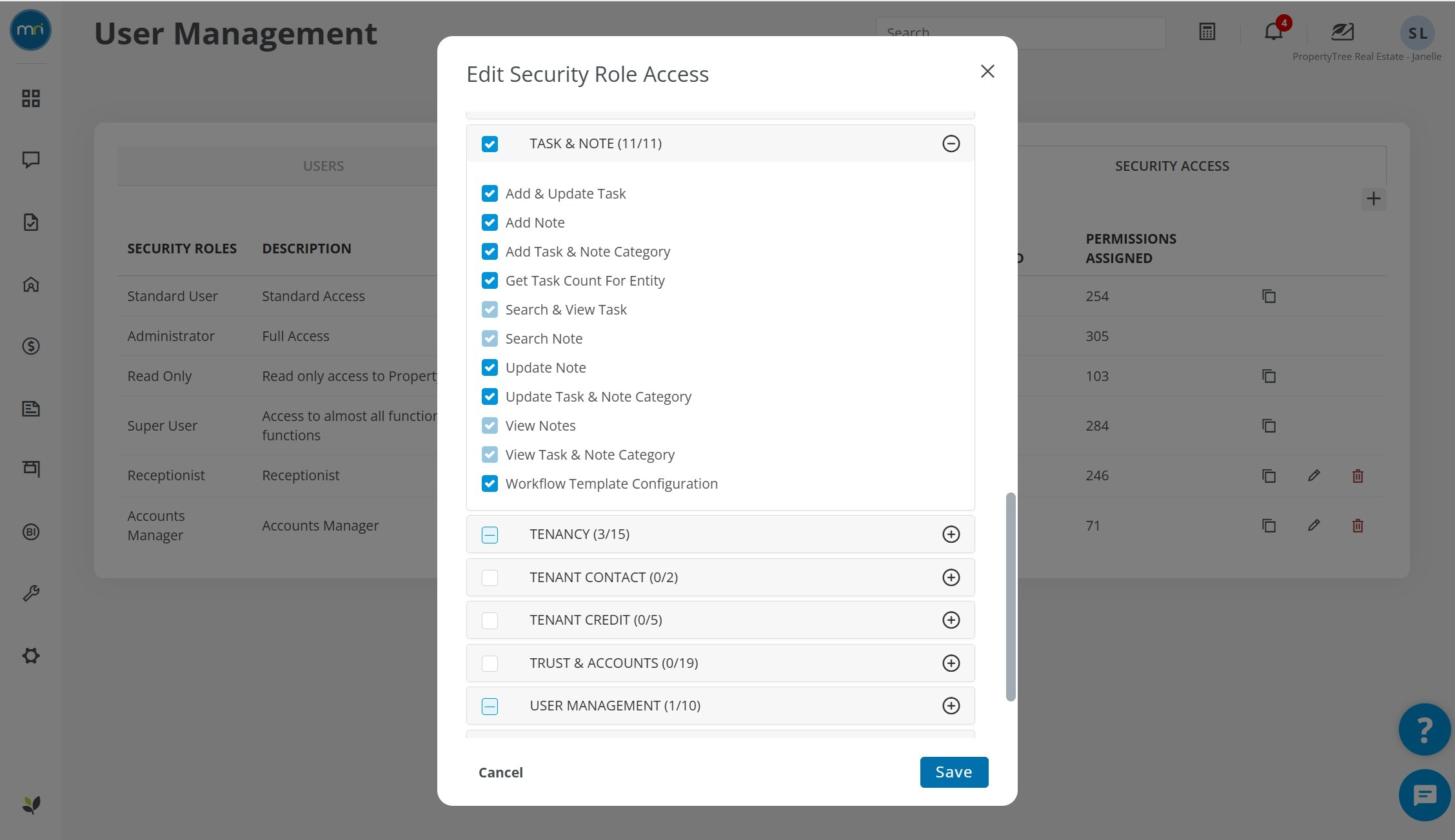
Task: Open the BI reports icon in sidebar
Action: click(x=30, y=532)
